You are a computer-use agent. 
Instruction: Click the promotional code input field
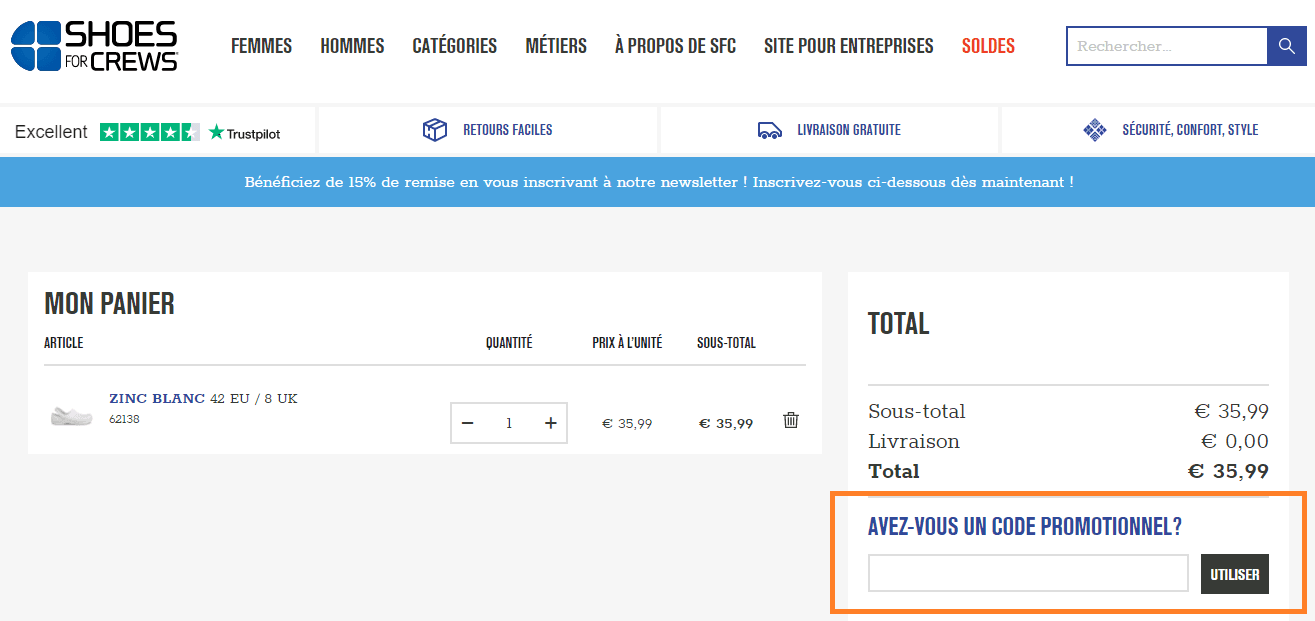tap(1028, 573)
